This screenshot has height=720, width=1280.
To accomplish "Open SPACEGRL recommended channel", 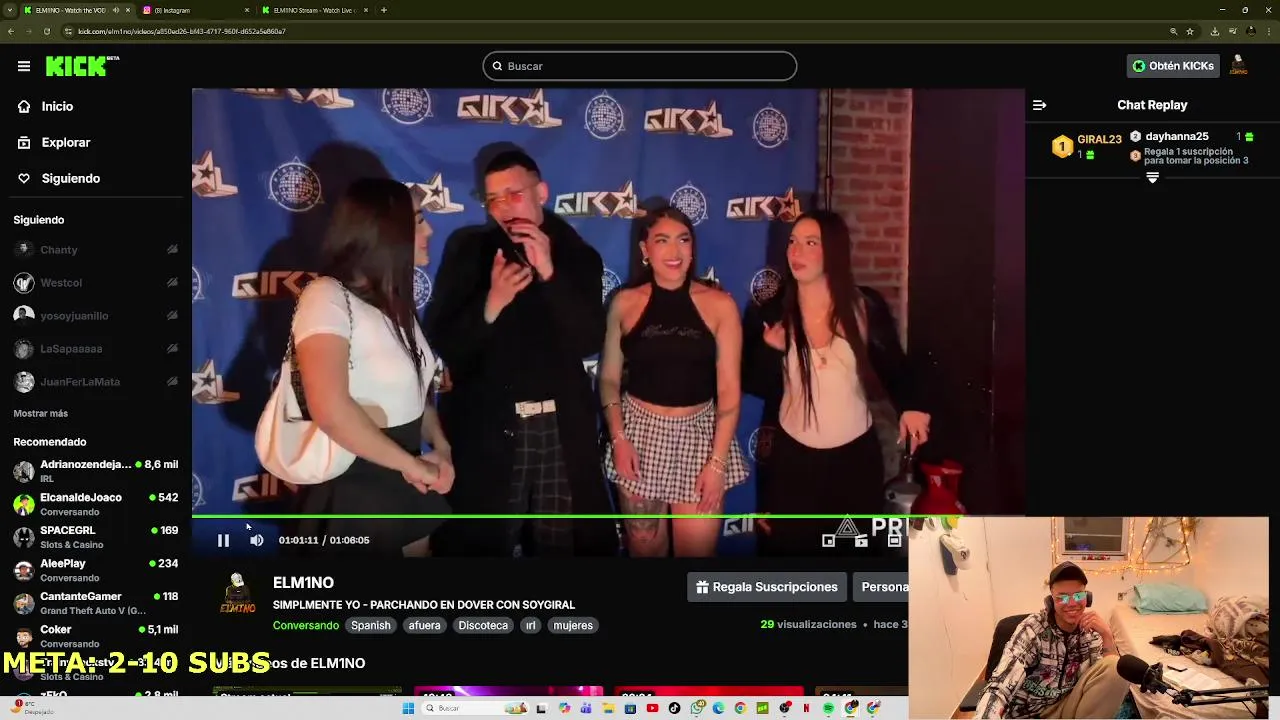I will (96, 537).
